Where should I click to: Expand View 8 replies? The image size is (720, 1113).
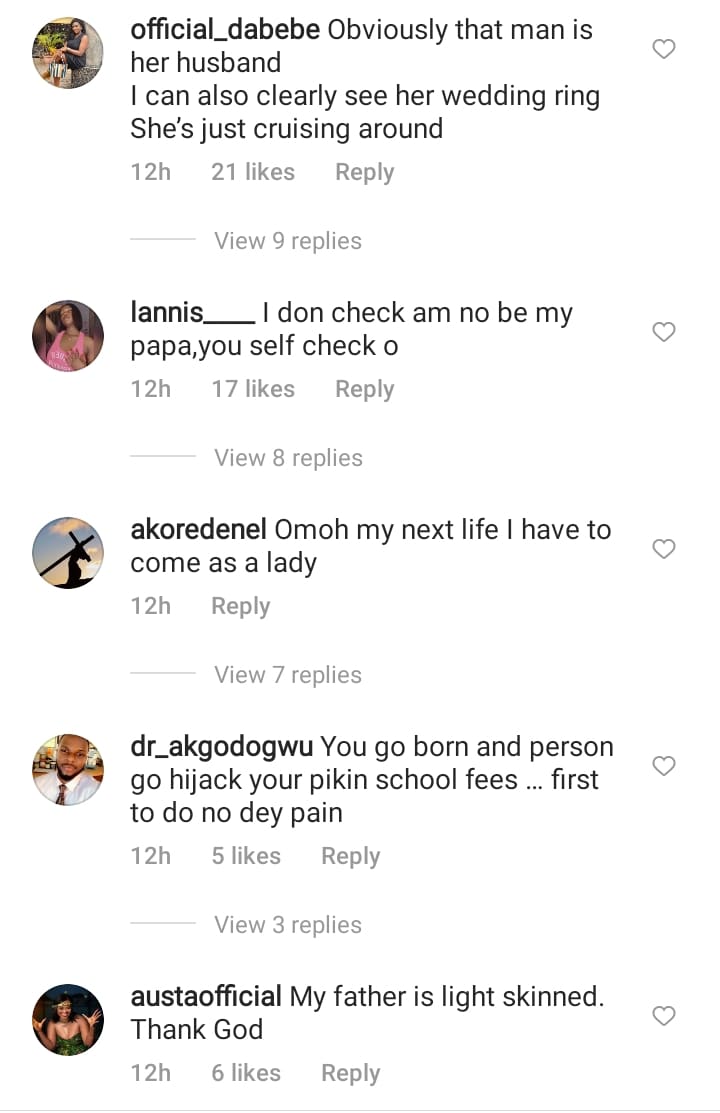(287, 458)
